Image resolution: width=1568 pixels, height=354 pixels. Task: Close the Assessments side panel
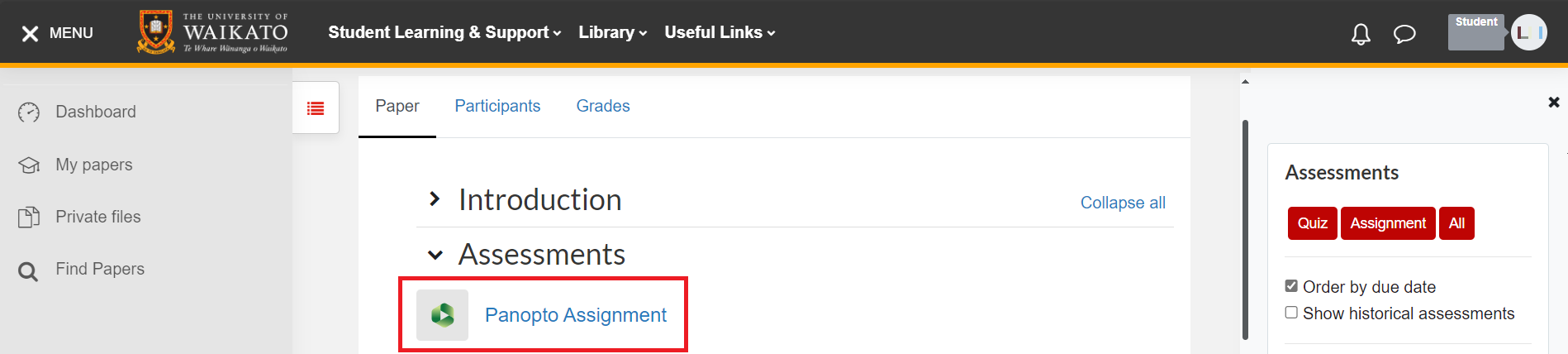coord(1553,102)
